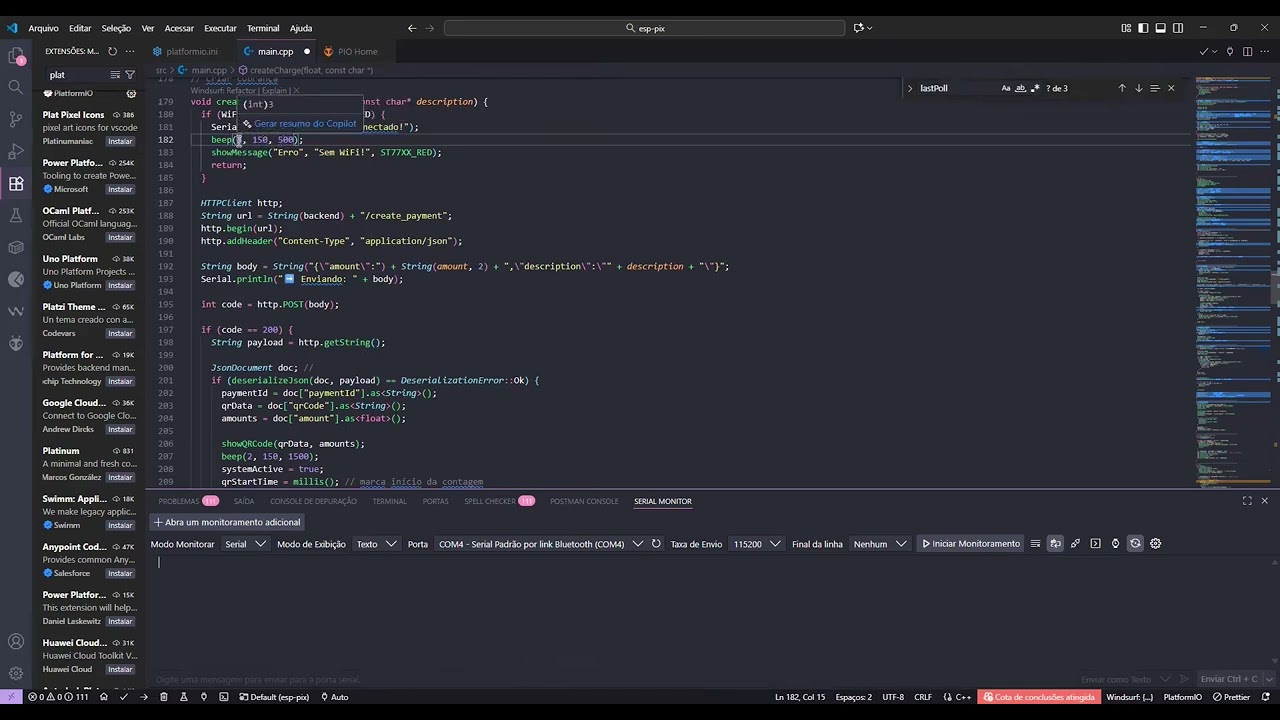Screen dimensions: 1280x720
Task: Open the Taxa de Envio 115200 dropdown
Action: coord(756,544)
